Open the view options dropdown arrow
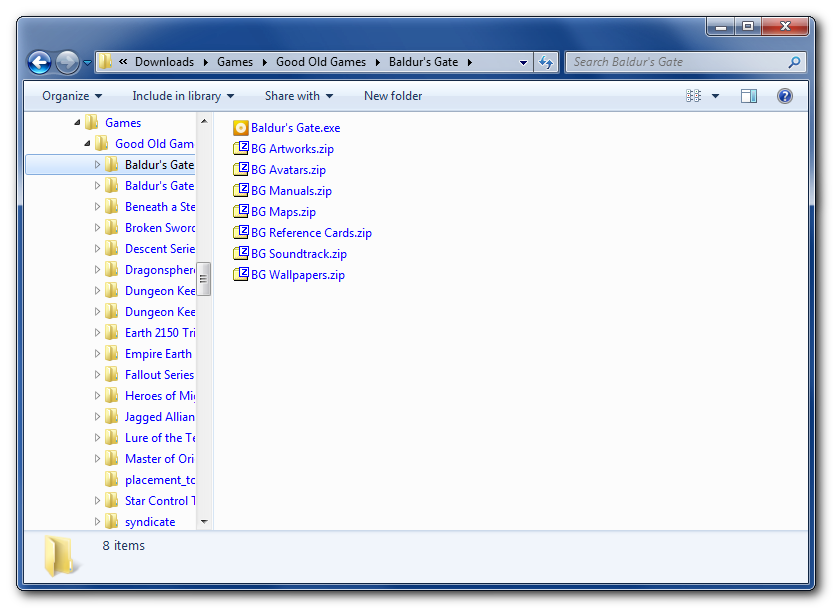 click(715, 96)
